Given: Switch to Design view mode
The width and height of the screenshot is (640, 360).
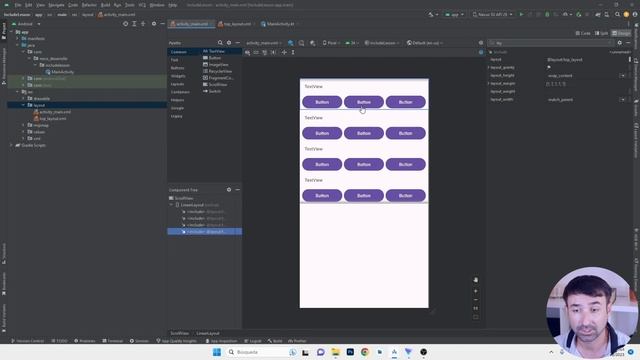Looking at the screenshot, I should pos(621,33).
